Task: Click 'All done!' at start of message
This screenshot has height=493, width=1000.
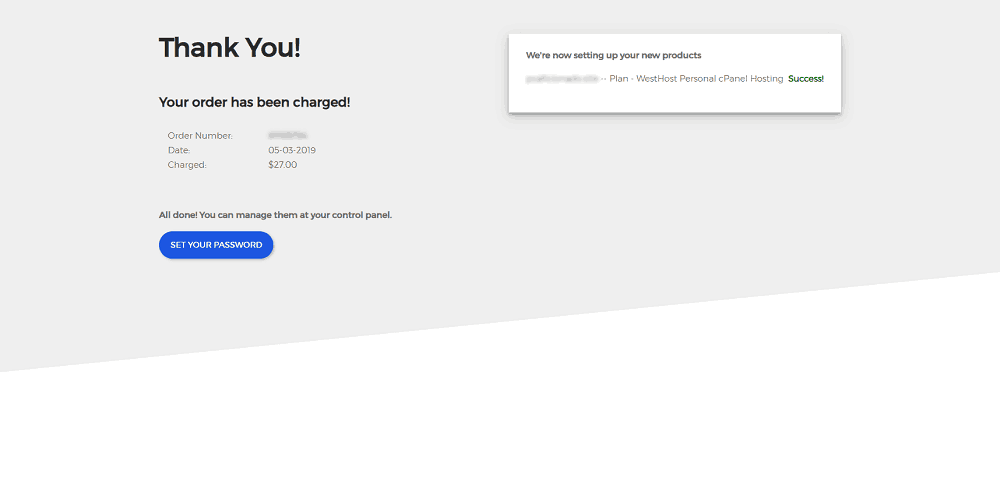Action: tap(178, 215)
